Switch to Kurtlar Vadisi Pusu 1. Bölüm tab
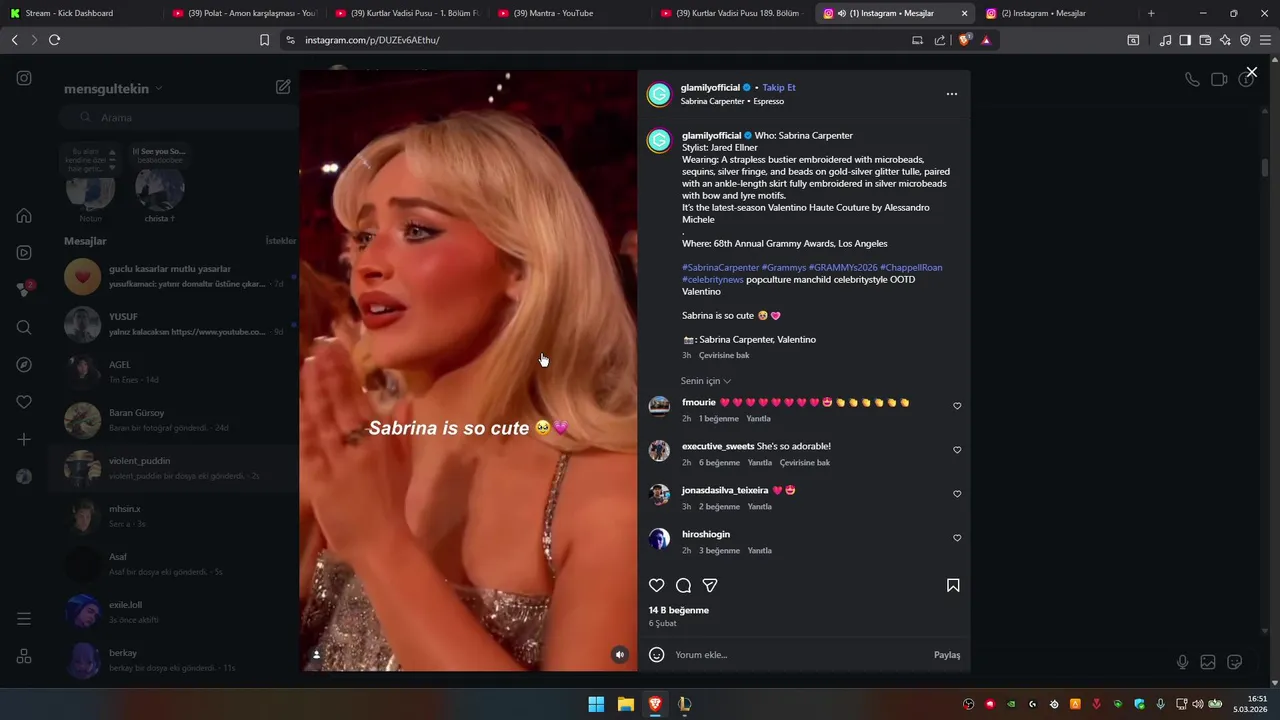 pos(407,13)
